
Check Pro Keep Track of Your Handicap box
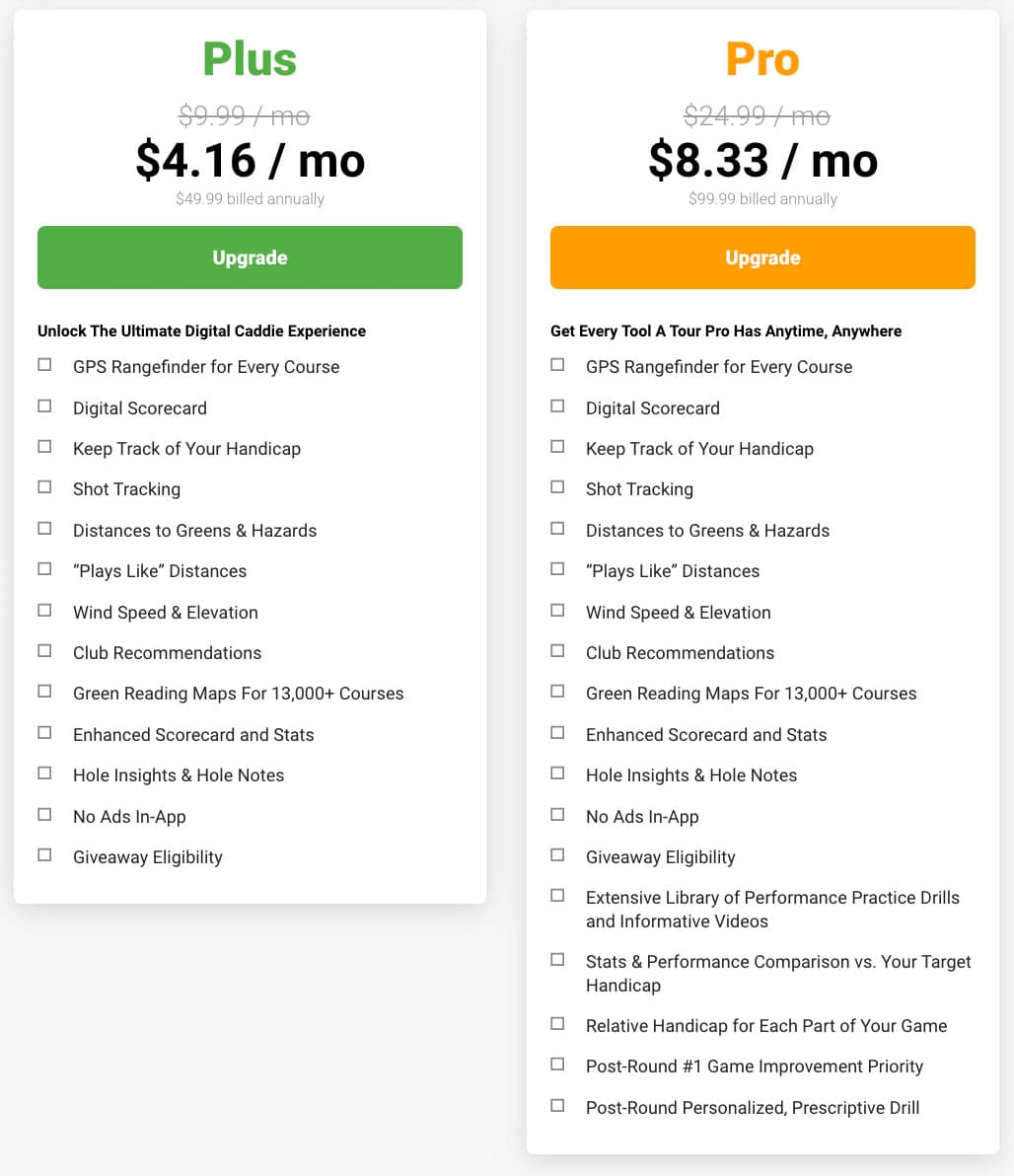coord(557,447)
